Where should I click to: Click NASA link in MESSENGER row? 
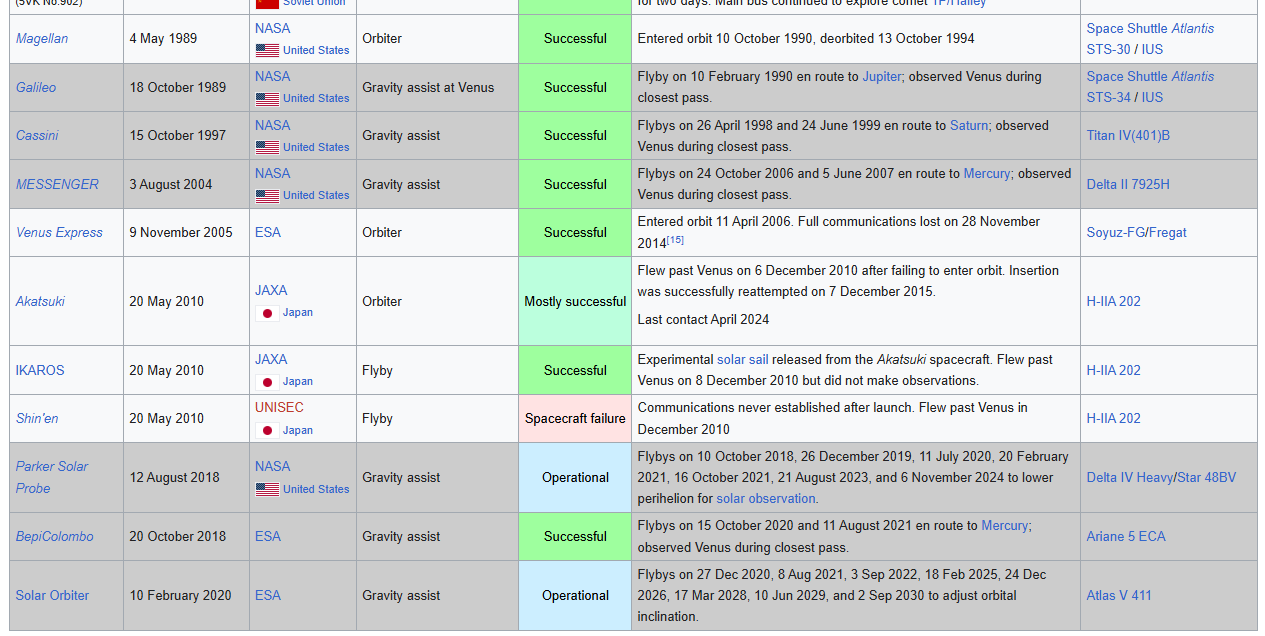pos(272,173)
